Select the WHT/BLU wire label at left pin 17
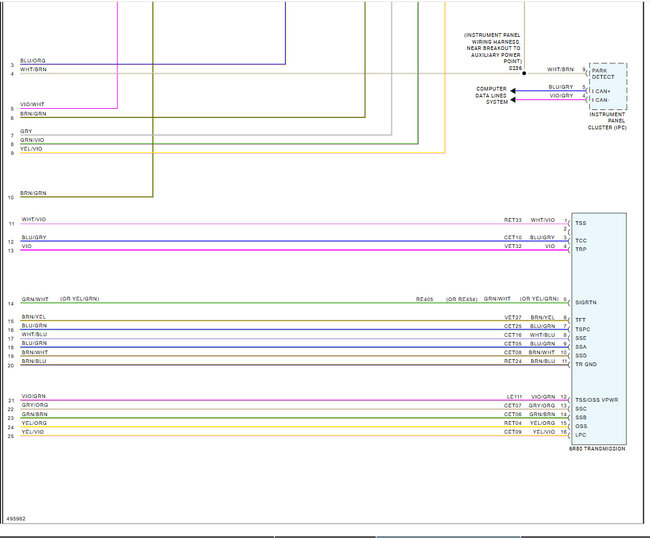This screenshot has height=538, width=650. click(x=34, y=334)
